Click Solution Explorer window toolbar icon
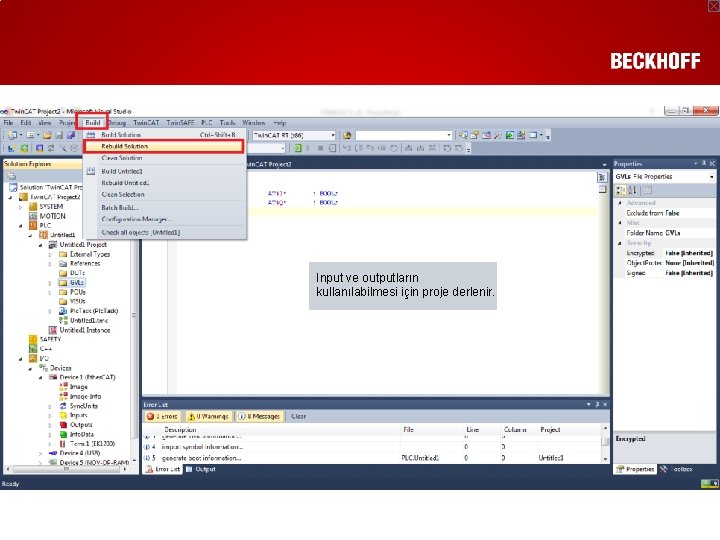 coord(463,135)
